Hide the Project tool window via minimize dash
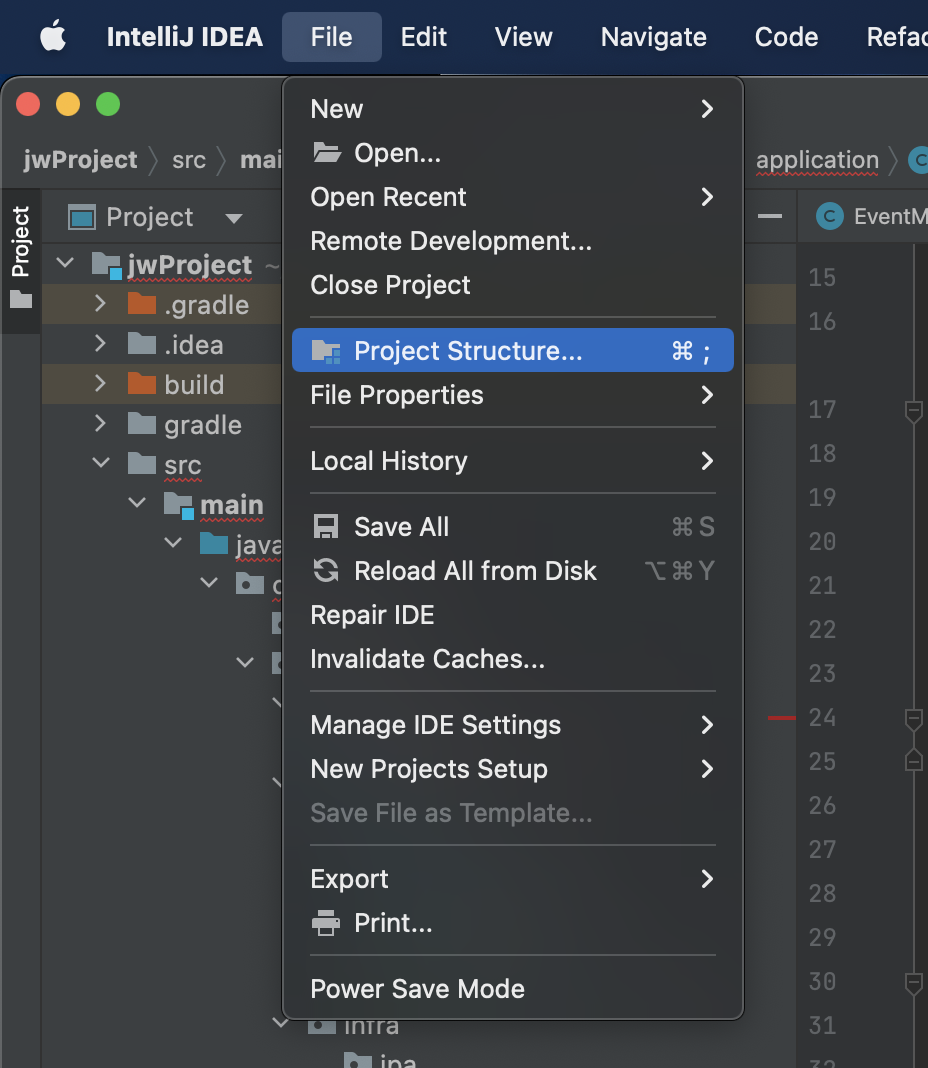Image resolution: width=928 pixels, height=1068 pixels. (770, 217)
